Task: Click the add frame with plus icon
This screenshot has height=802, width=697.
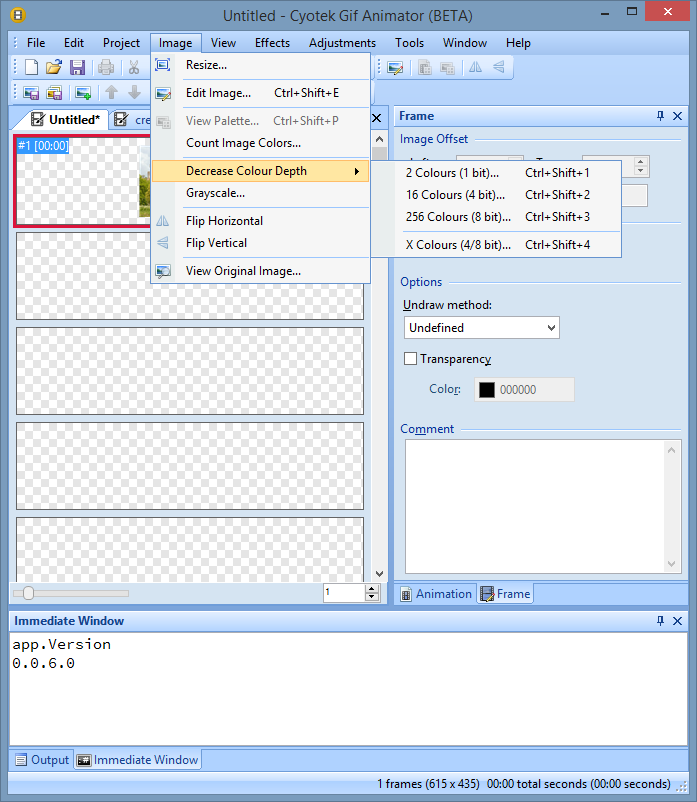Action: [83, 93]
